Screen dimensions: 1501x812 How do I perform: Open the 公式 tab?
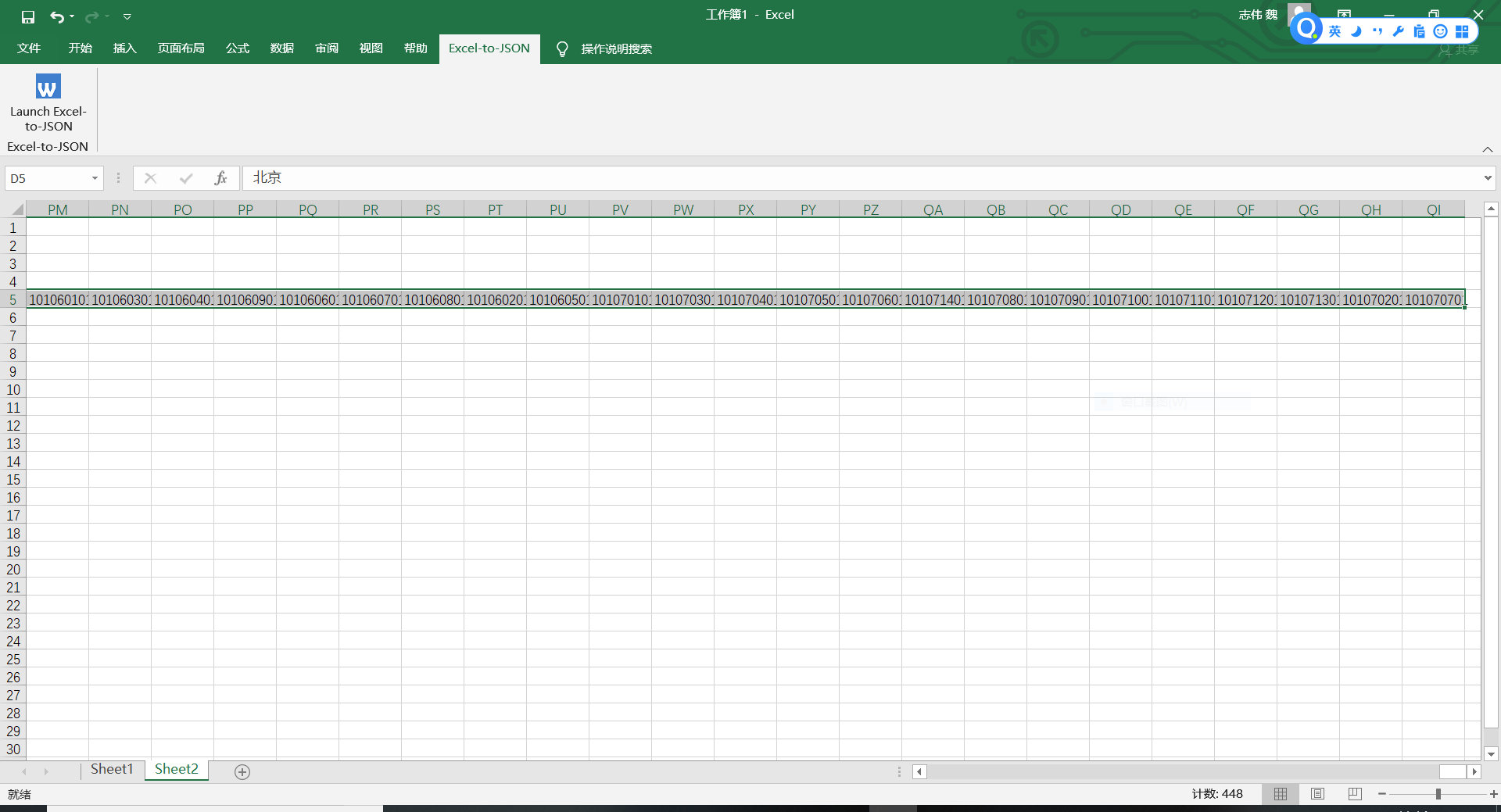(x=237, y=48)
